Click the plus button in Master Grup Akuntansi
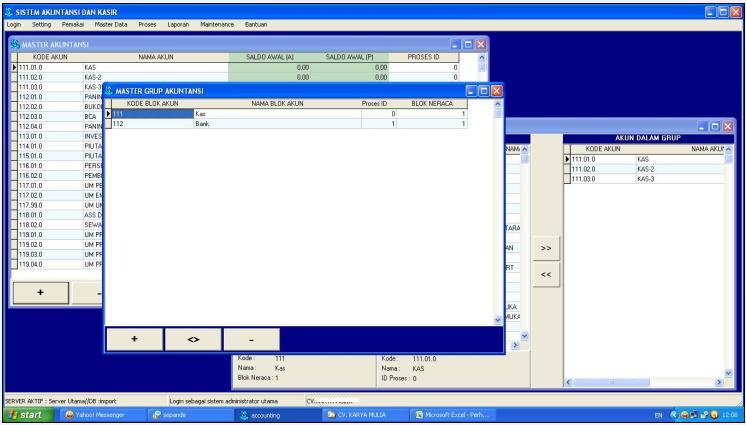Image resolution: width=746 pixels, height=425 pixels. [x=135, y=338]
